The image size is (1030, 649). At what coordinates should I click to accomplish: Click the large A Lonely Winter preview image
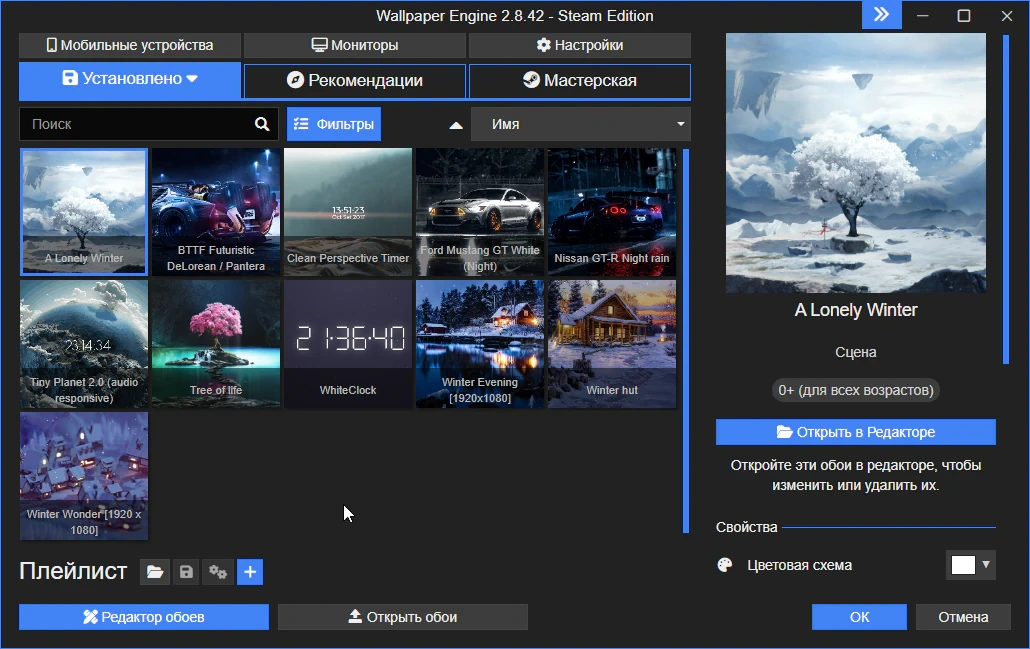click(x=856, y=163)
